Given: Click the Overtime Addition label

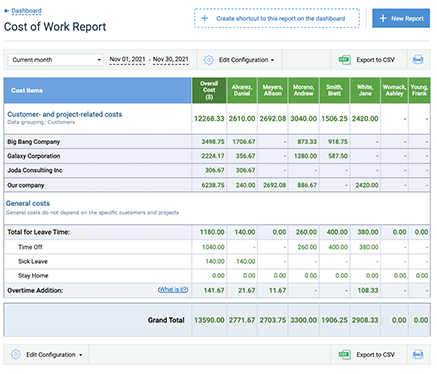Looking at the screenshot, I should 35,290.
